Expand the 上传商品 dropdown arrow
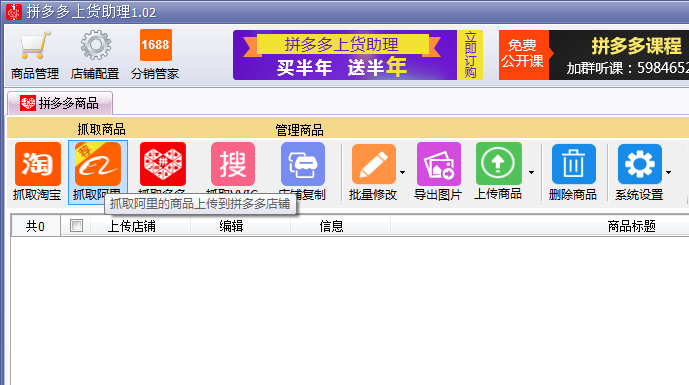 point(531,172)
